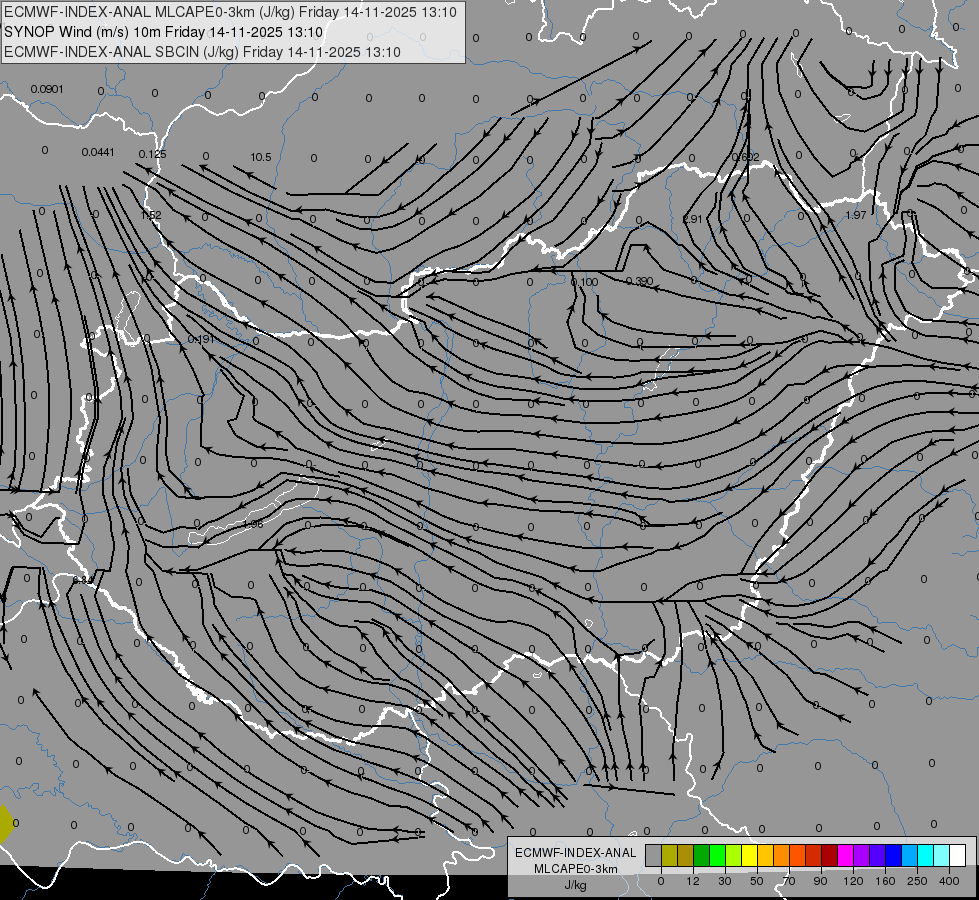
Task: Click the map value 0.0901
Action: tap(47, 89)
